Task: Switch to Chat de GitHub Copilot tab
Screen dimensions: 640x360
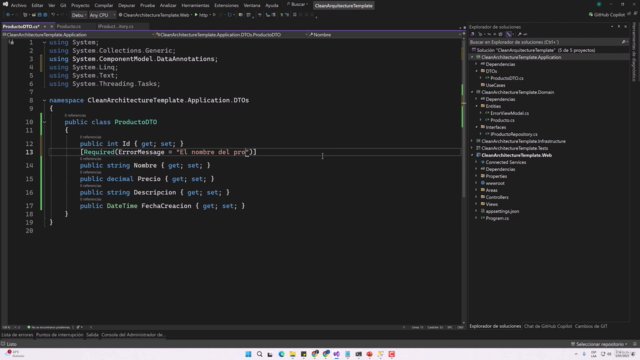Action: (548, 326)
